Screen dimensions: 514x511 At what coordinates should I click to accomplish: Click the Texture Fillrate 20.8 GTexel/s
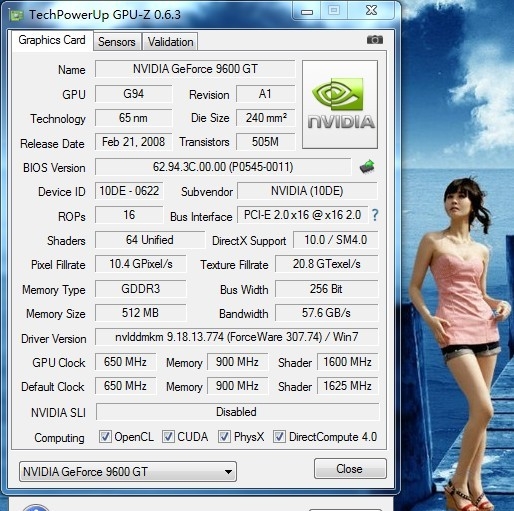(x=327, y=264)
